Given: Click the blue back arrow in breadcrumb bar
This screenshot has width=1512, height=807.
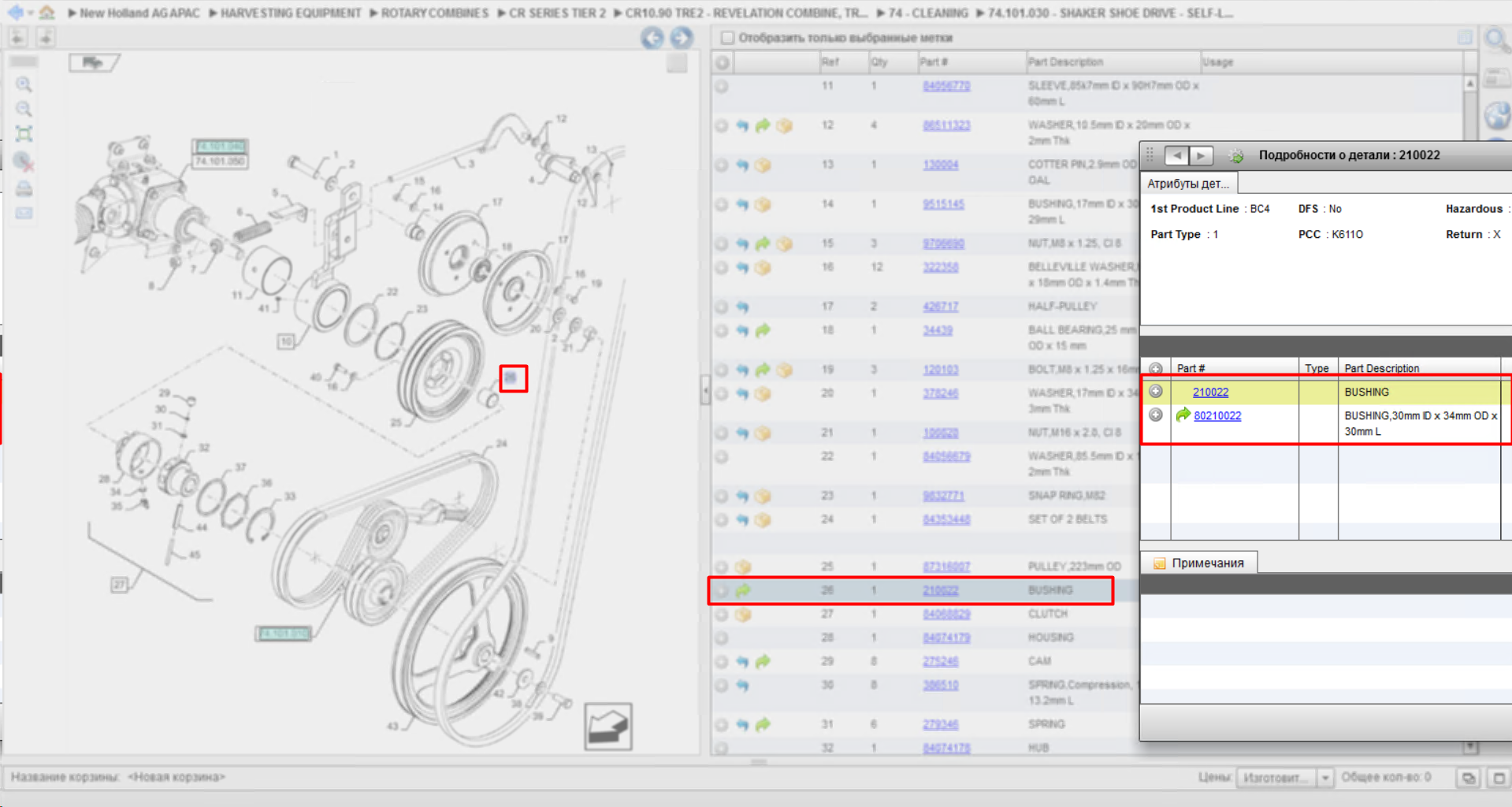Looking at the screenshot, I should pos(15,13).
